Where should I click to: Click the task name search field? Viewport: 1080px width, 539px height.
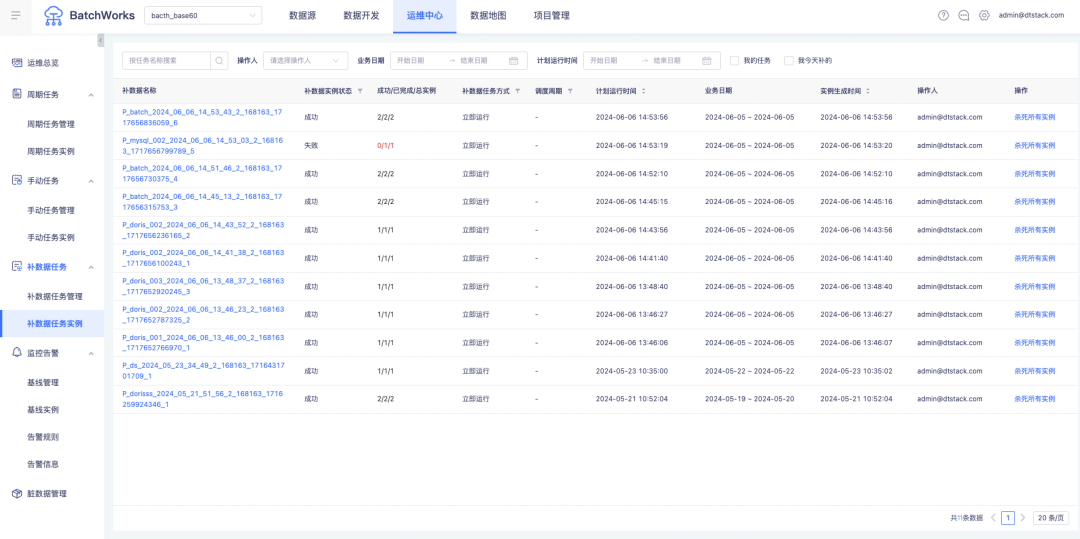click(165, 61)
